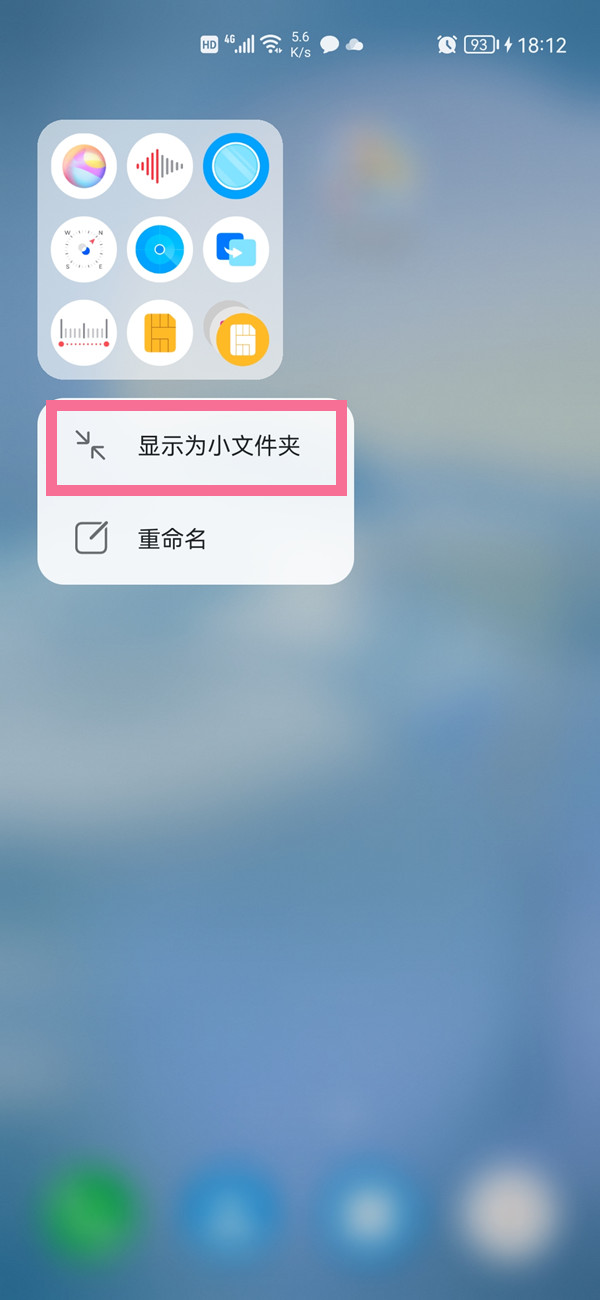Tap the shrink arrows icon
The width and height of the screenshot is (600, 1300).
tap(91, 446)
